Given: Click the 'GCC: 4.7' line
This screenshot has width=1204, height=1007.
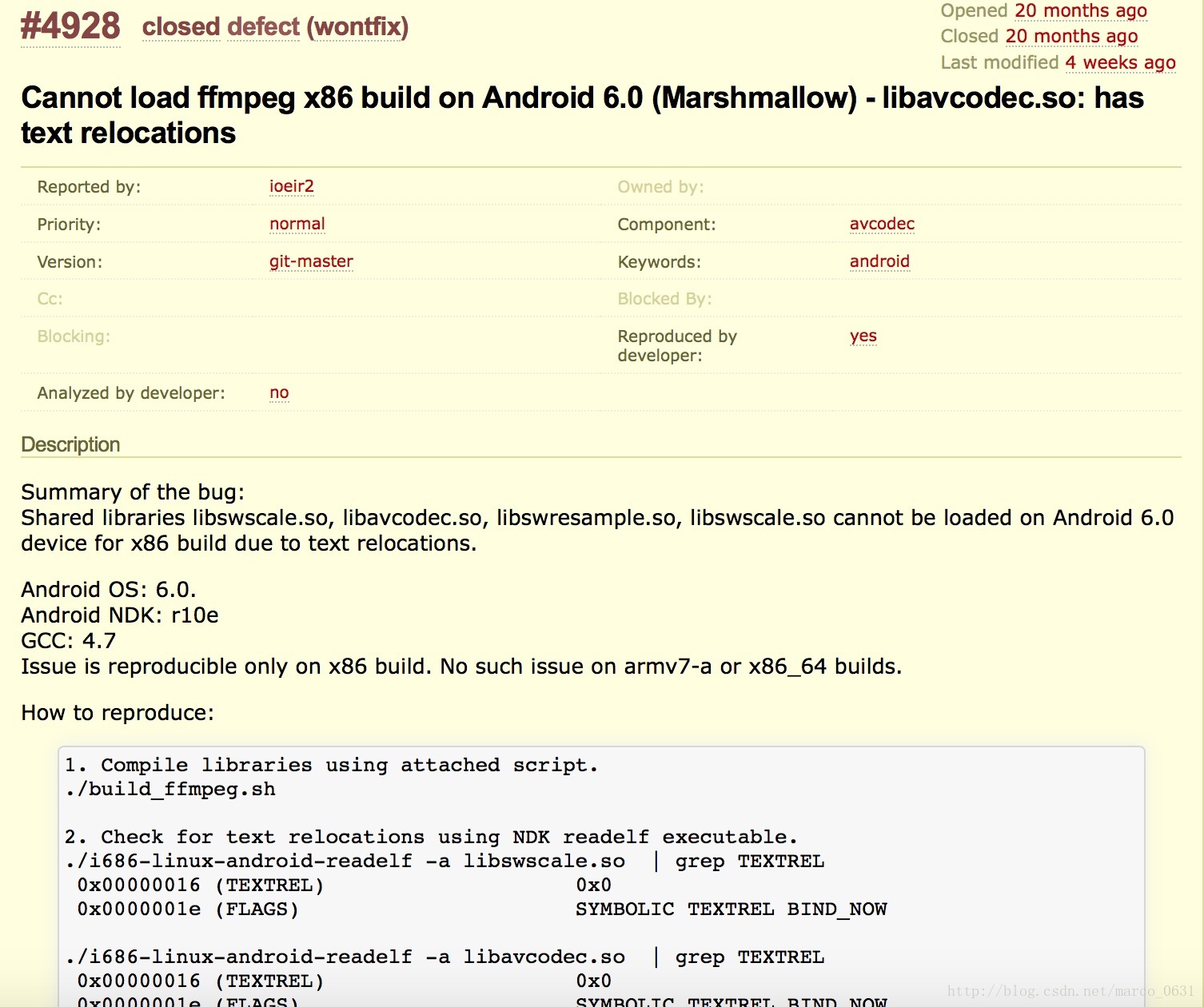Looking at the screenshot, I should tap(69, 640).
